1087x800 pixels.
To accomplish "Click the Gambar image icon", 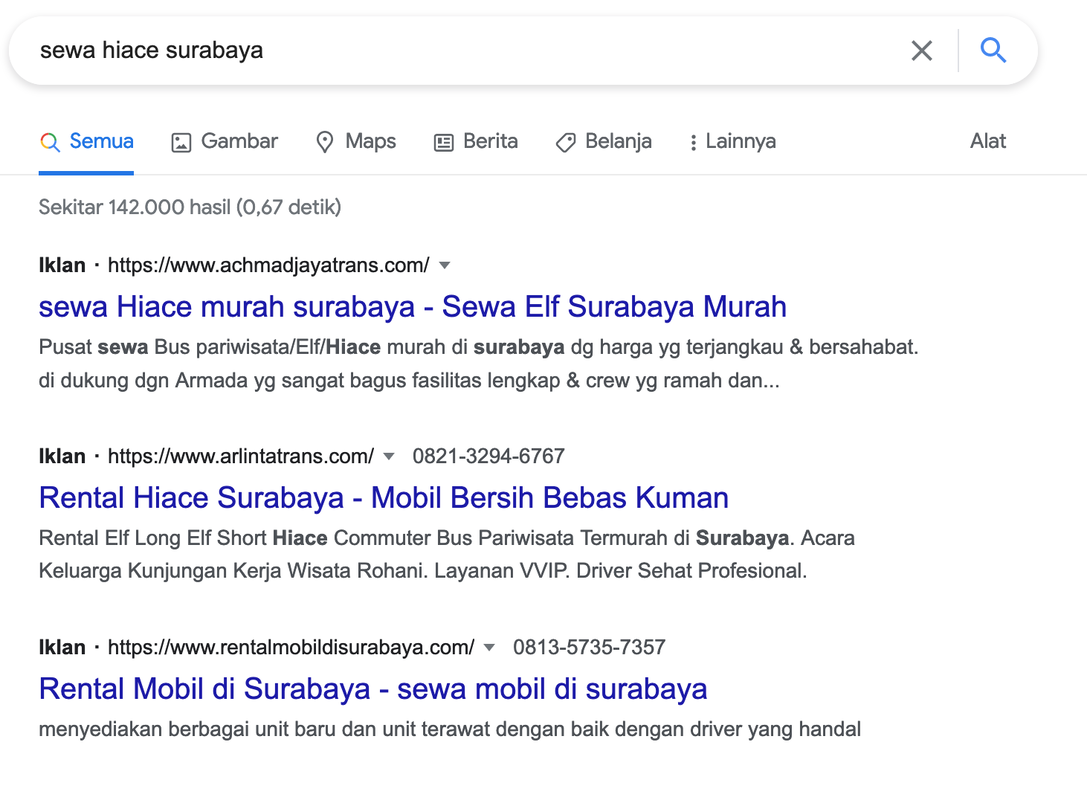I will point(181,142).
